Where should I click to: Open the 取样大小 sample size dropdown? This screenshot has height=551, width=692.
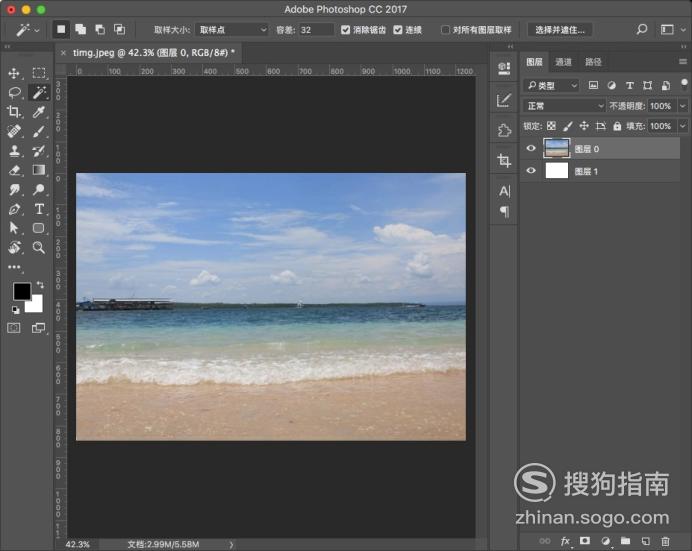click(231, 30)
